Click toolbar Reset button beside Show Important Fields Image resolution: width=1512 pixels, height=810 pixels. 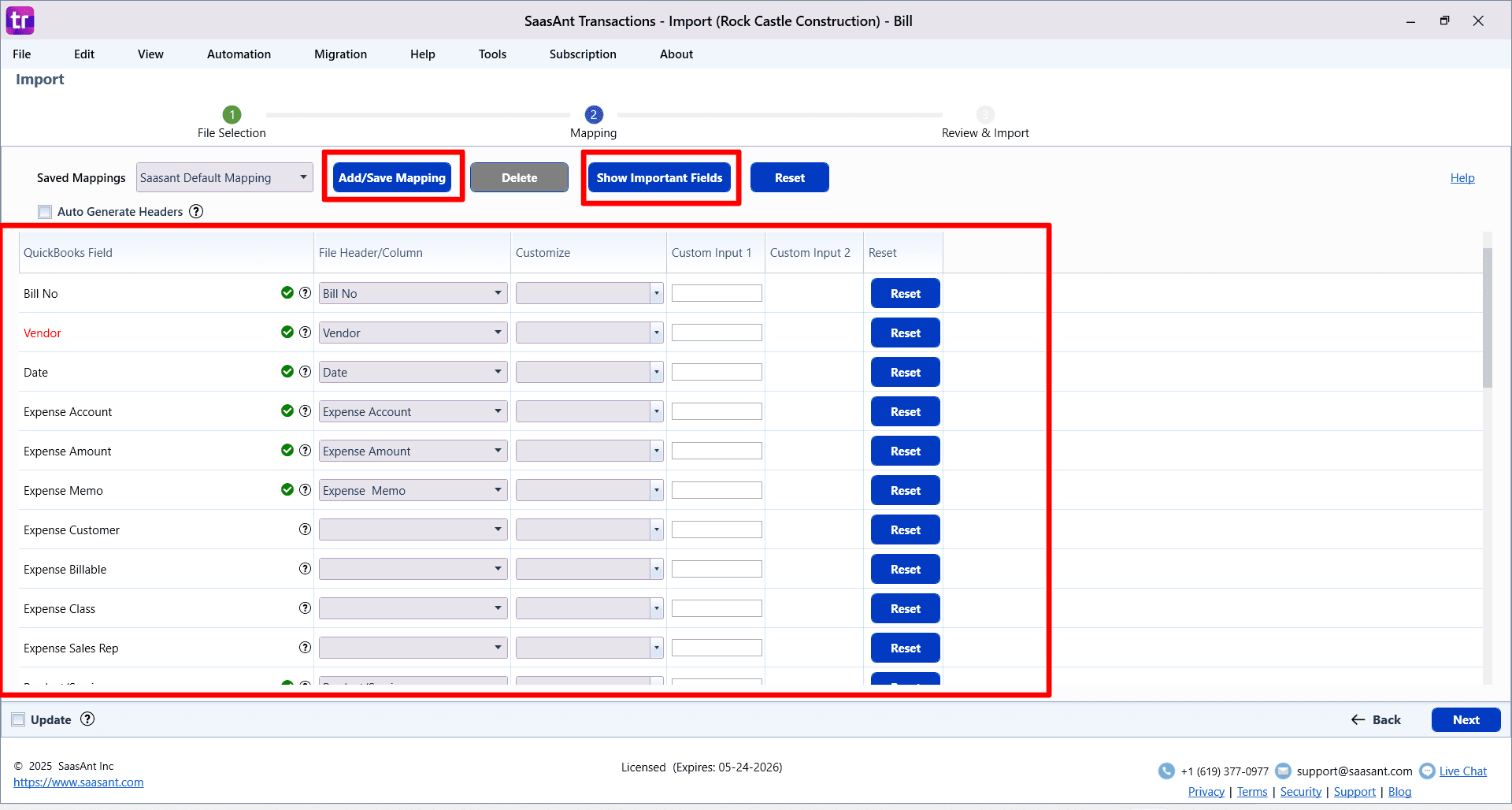(789, 177)
